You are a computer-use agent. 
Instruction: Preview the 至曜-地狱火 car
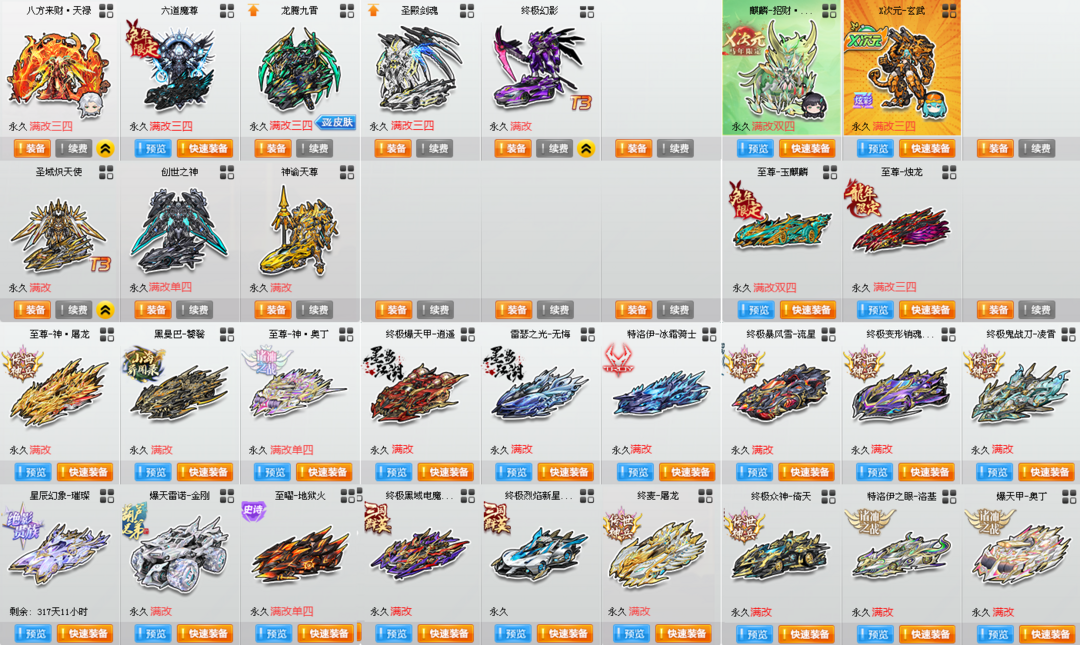click(x=273, y=633)
